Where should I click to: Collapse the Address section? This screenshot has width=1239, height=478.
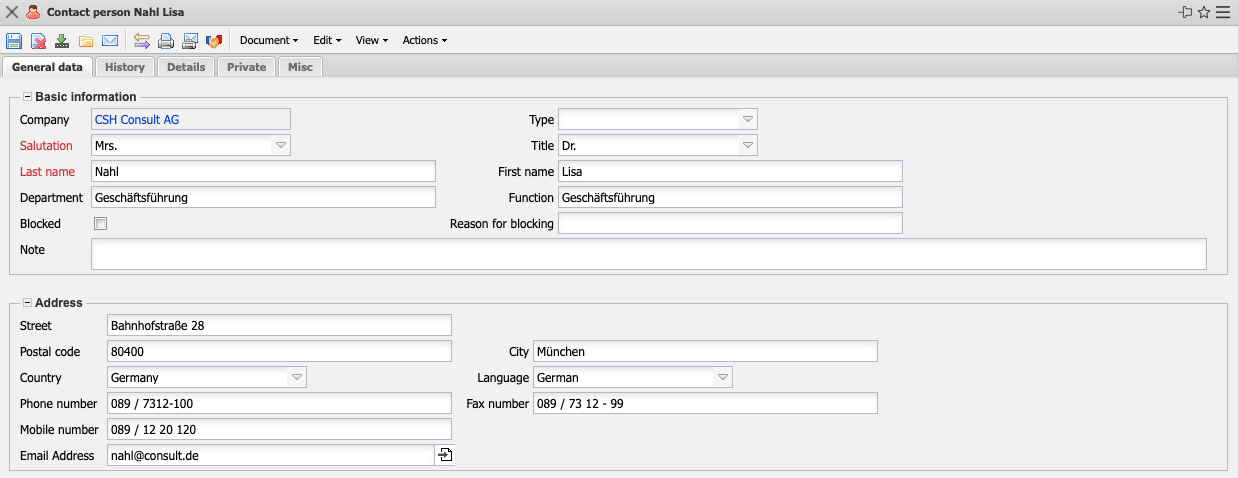click(x=27, y=303)
